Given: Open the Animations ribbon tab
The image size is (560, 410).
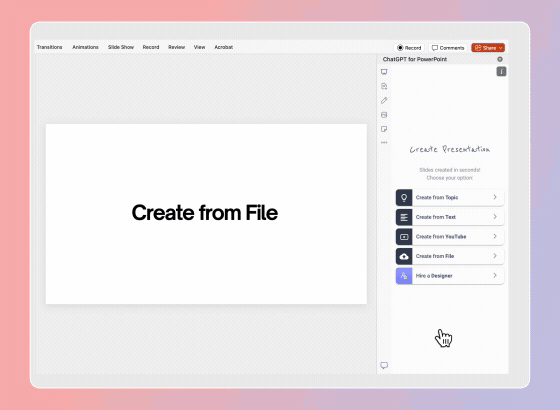Looking at the screenshot, I should pyautogui.click(x=85, y=47).
